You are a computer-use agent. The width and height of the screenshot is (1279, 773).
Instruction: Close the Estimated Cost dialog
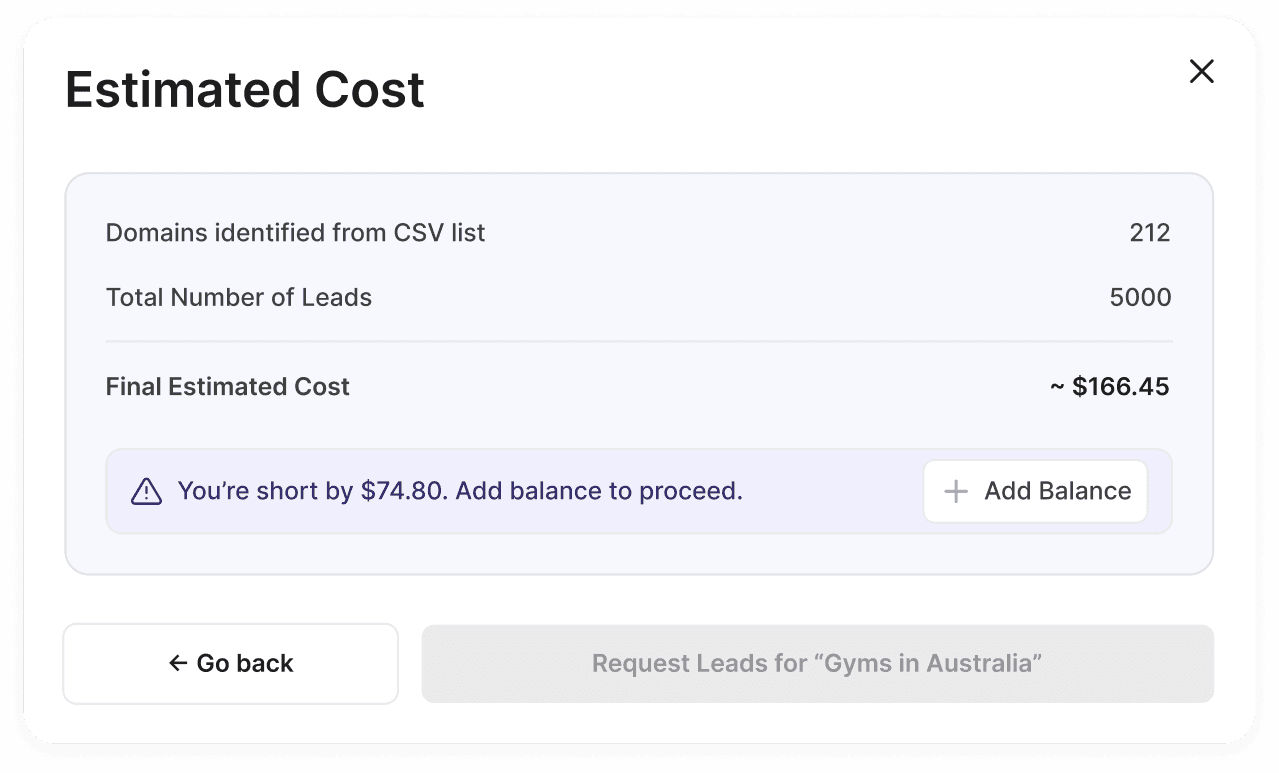1201,71
